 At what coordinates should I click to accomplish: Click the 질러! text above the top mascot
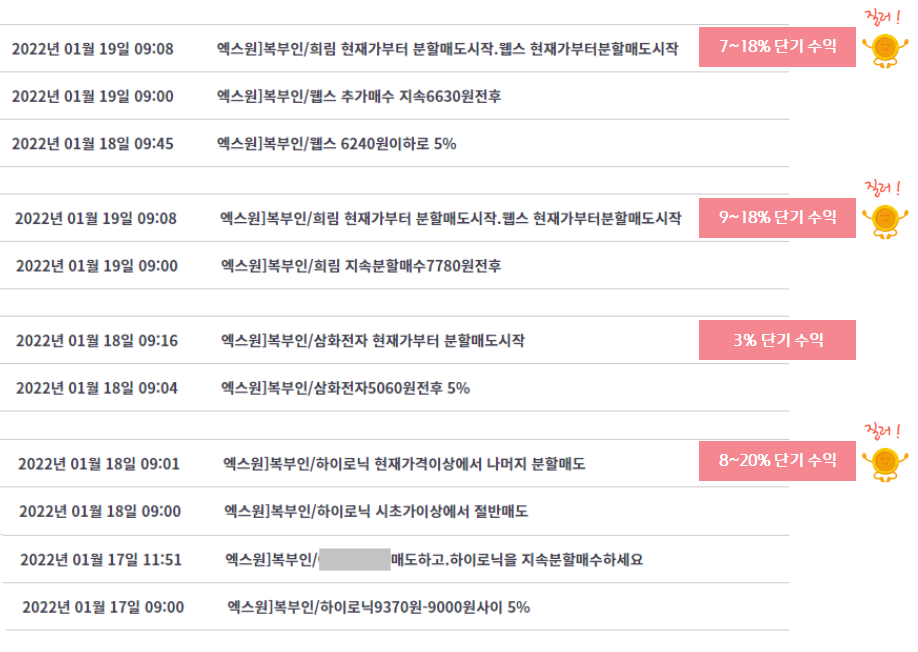coord(883,18)
